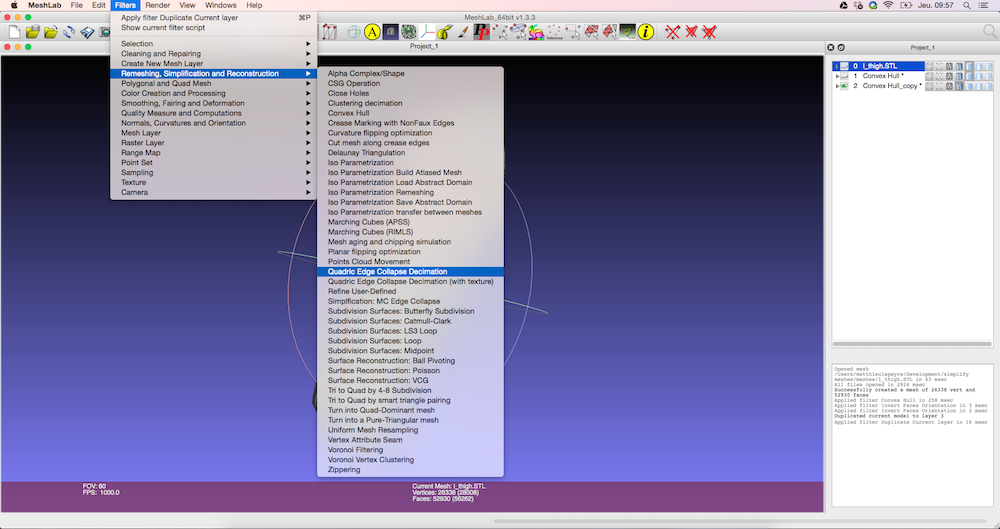Select the Z-painting paintbrush tool
The image size is (1000, 529).
pos(463,31)
